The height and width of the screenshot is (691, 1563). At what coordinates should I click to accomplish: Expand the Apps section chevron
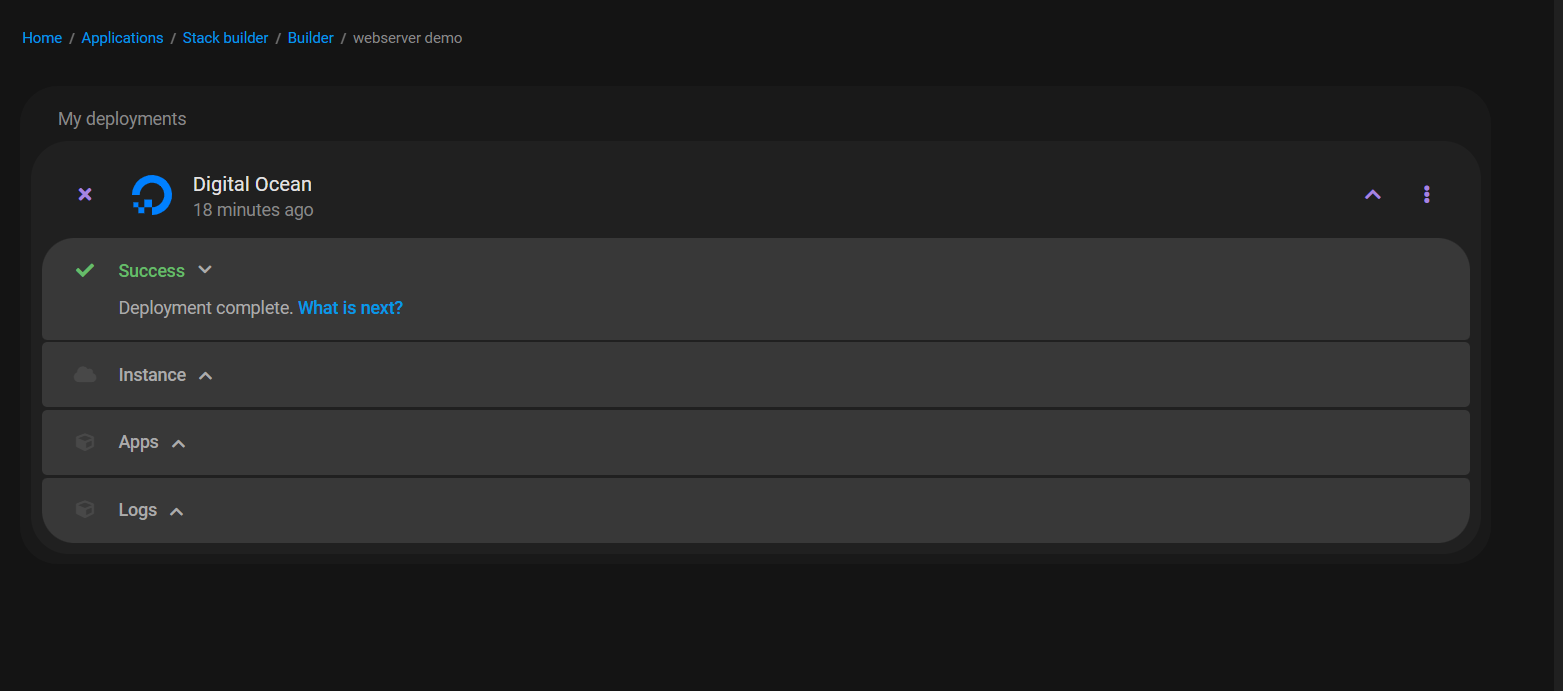coord(178,443)
